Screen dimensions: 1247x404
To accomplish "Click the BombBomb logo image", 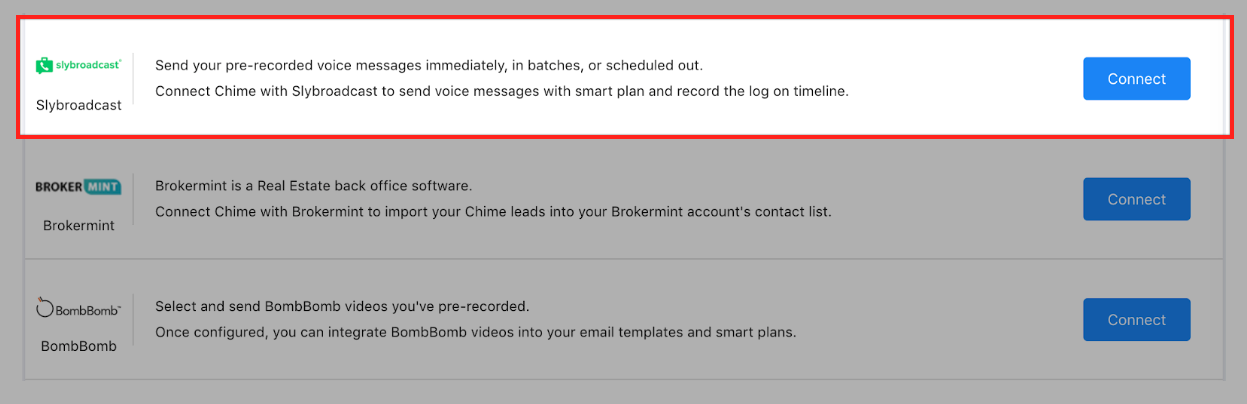I will click(78, 309).
